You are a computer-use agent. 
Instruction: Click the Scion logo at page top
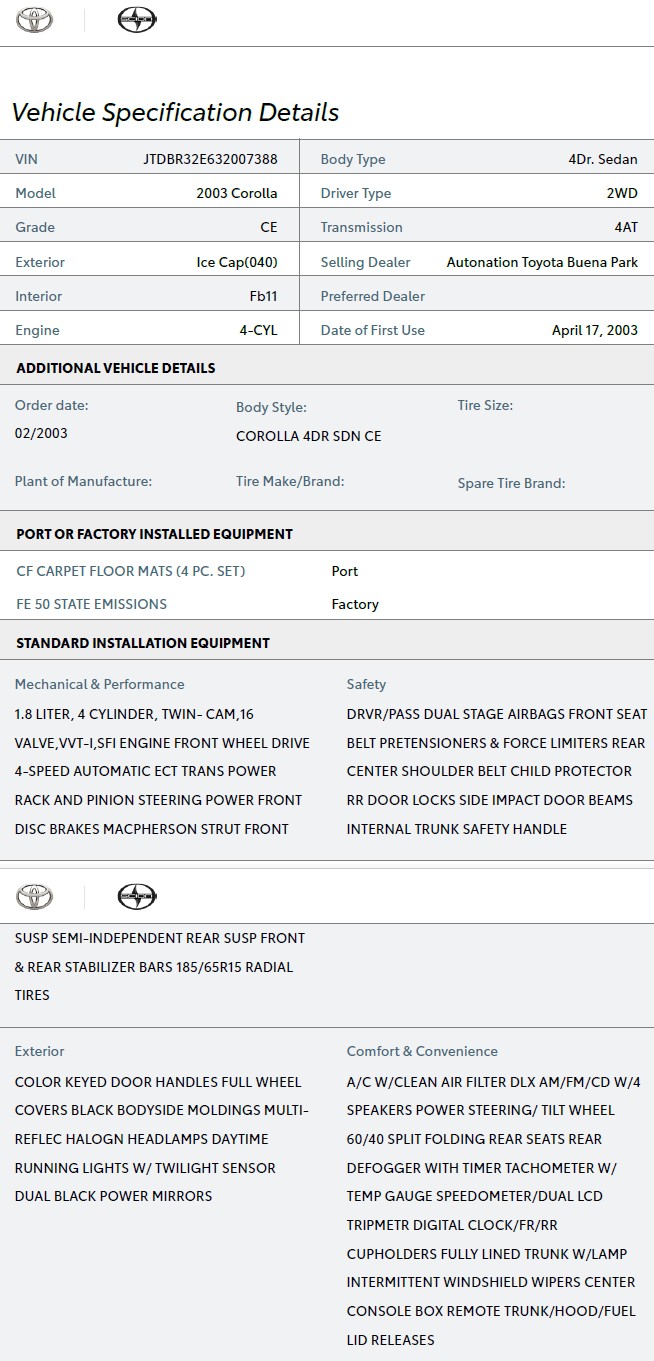pos(136,20)
